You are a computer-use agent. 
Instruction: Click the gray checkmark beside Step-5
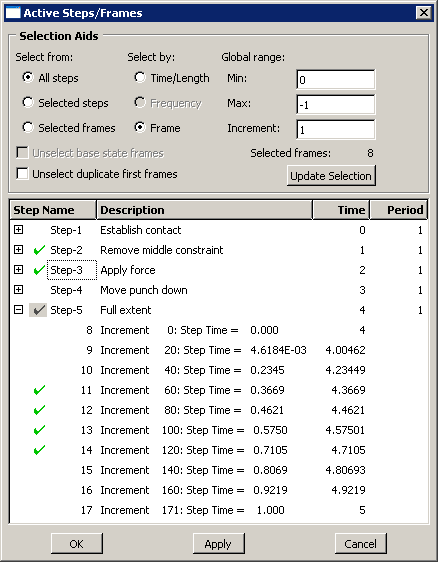click(x=38, y=310)
